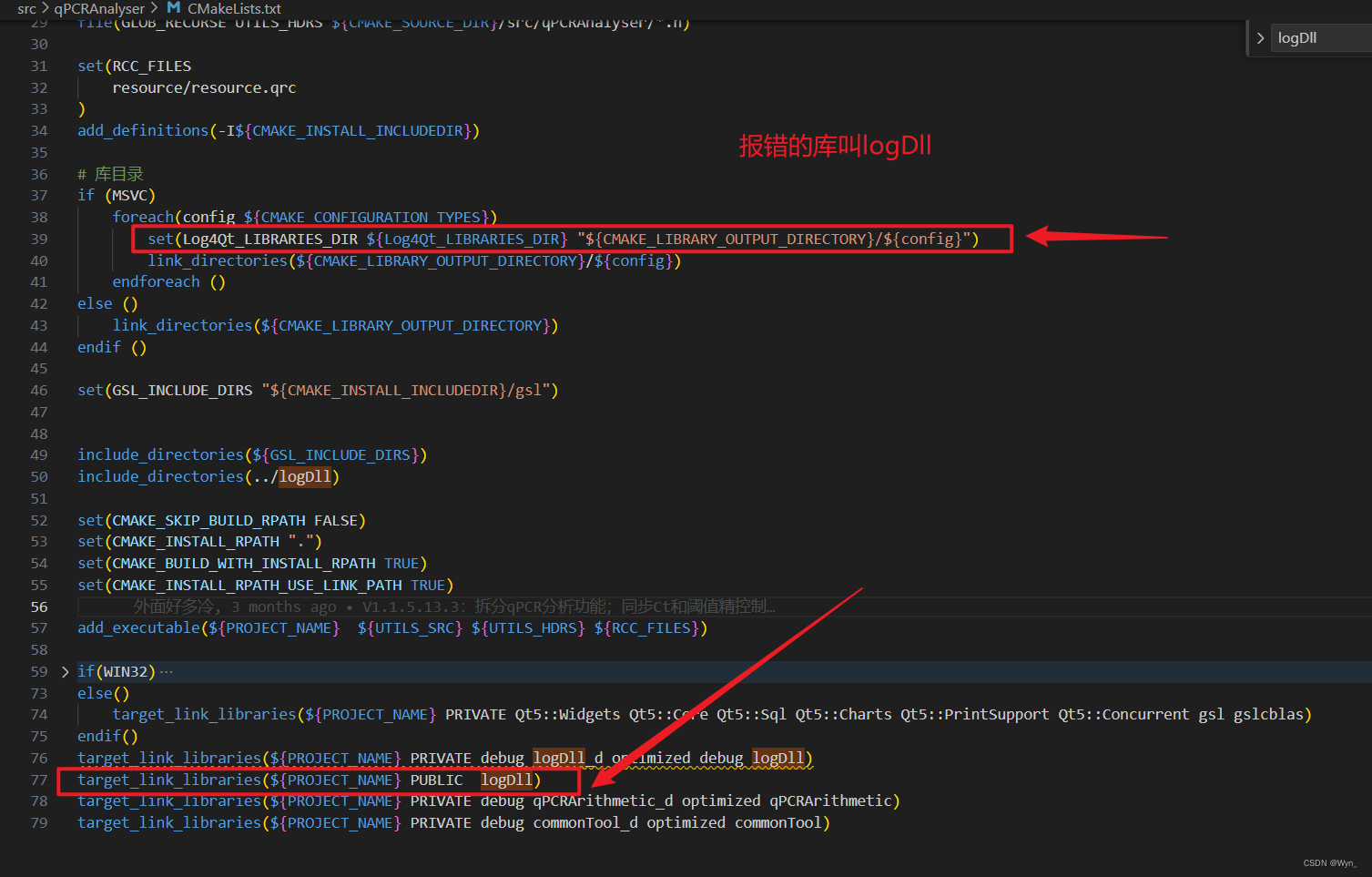The height and width of the screenshot is (877, 1372).
Task: Click set(GSL_INCLUDE_DIRS statement
Action: (x=318, y=390)
